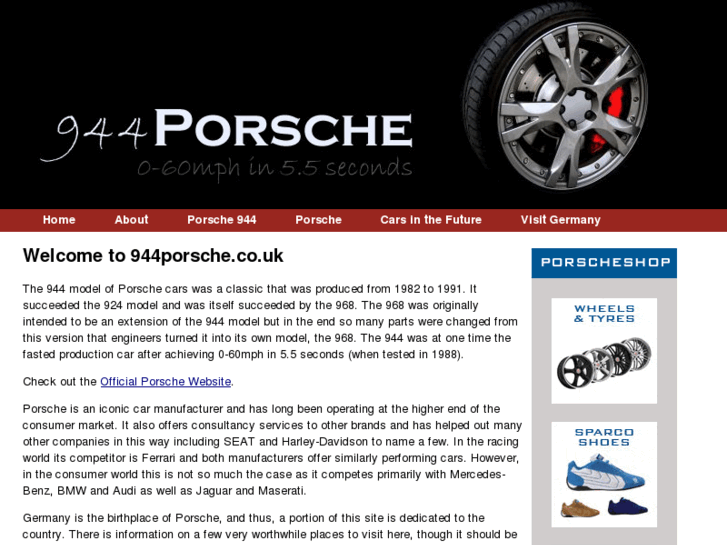Open the Sparco Shoes ad image

(604, 474)
